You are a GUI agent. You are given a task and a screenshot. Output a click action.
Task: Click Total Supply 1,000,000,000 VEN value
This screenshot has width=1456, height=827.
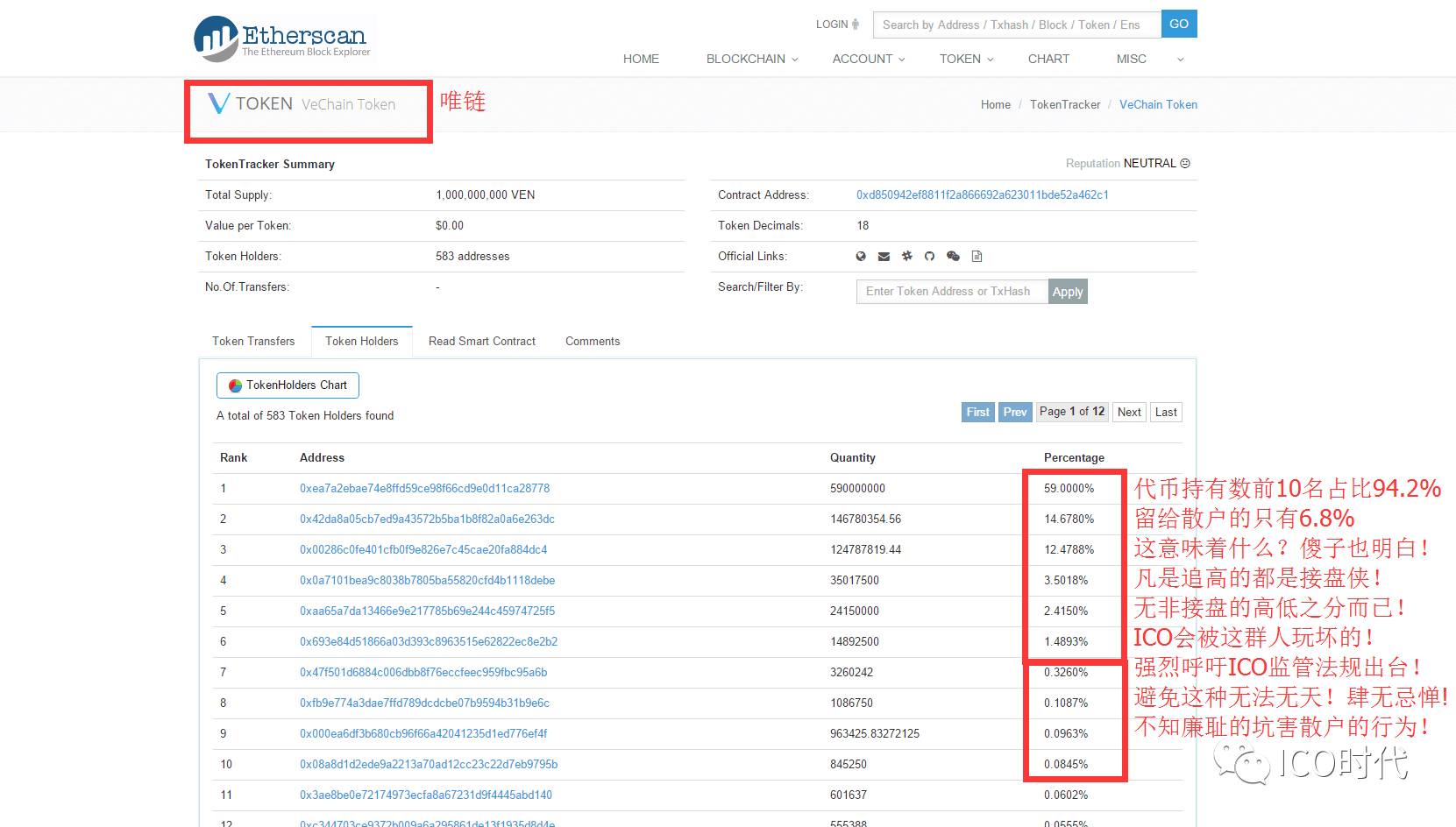pos(485,194)
